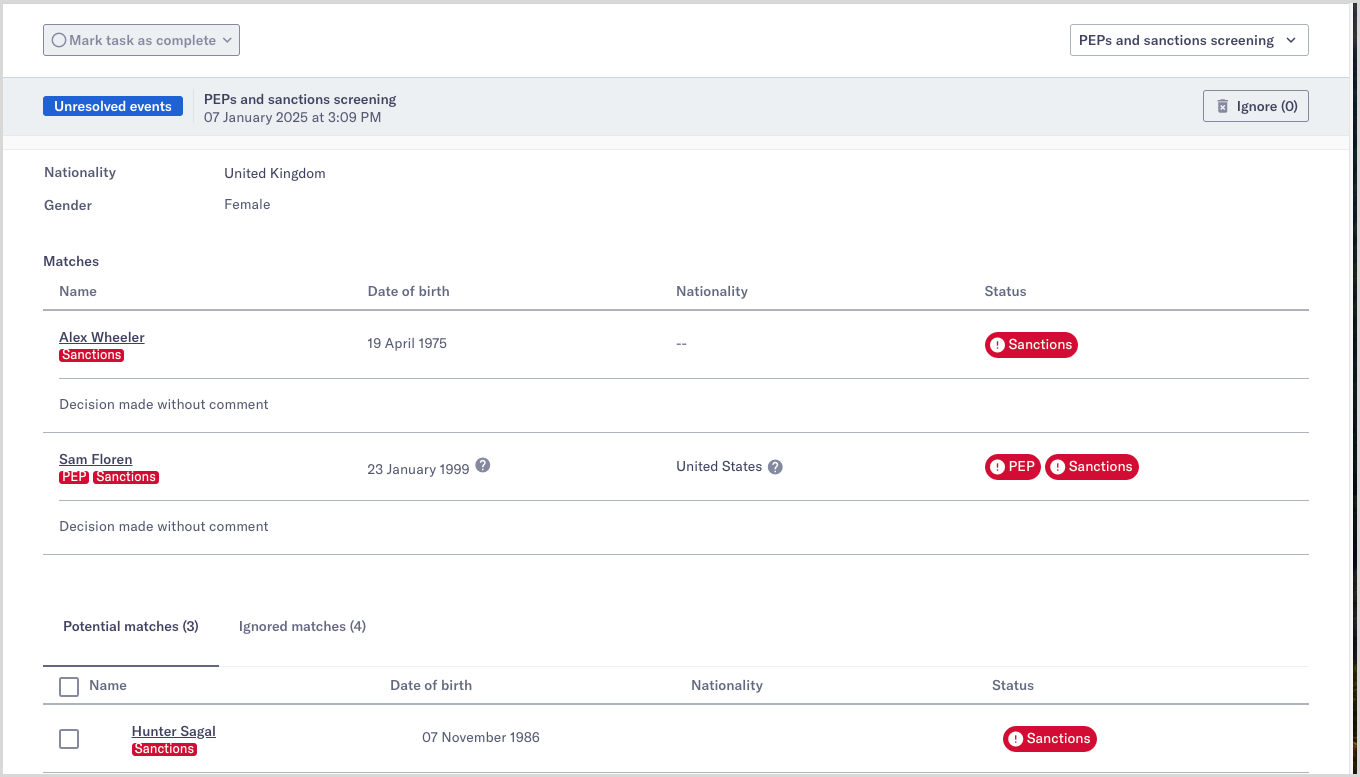Tick the select-all checkbox in Name header
The image size is (1360, 777).
coord(69,687)
